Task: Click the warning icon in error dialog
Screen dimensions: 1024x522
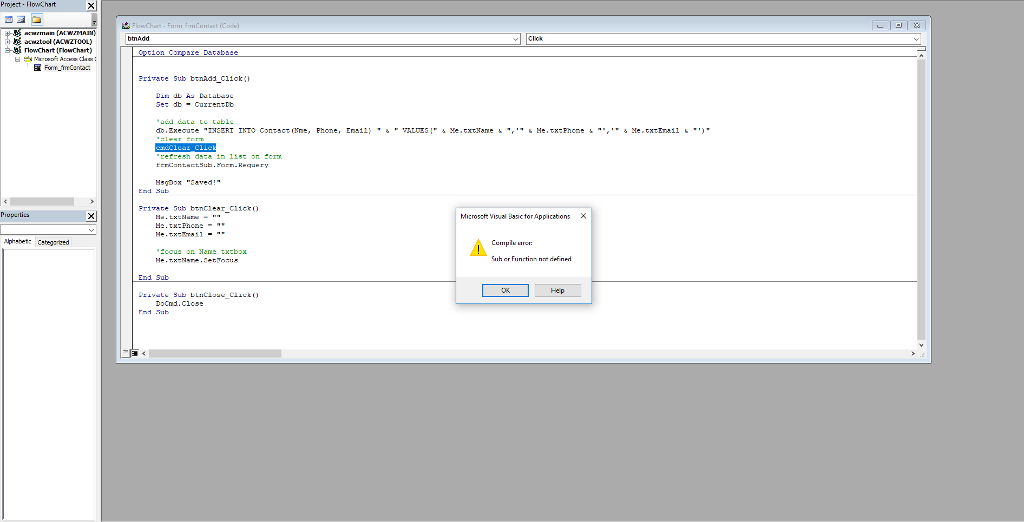Action: click(478, 248)
